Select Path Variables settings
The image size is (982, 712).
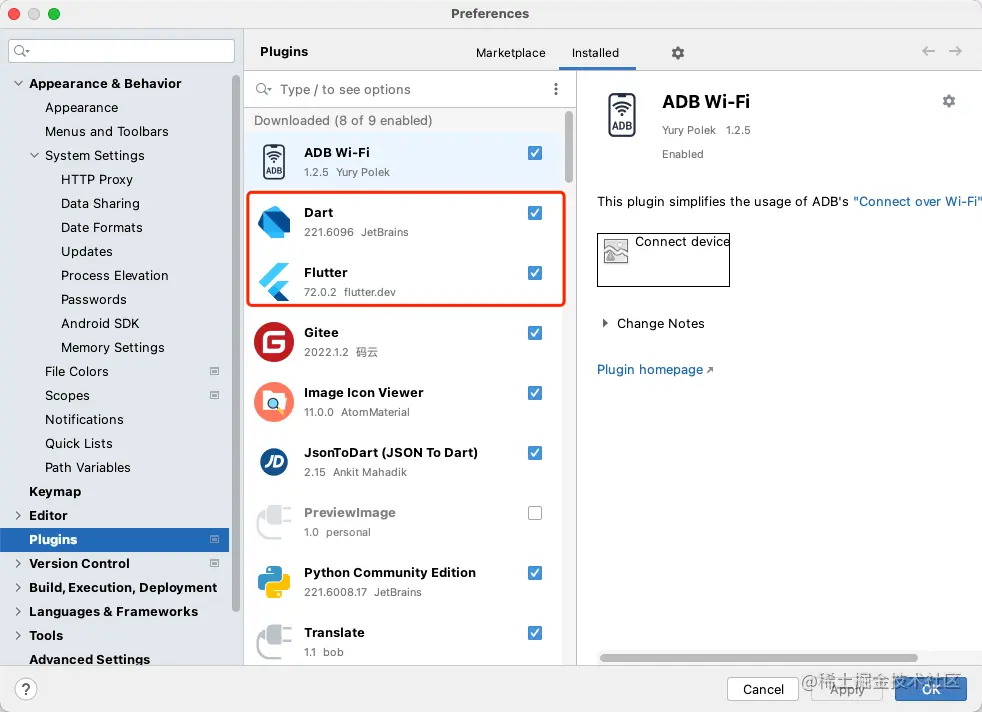(88, 467)
